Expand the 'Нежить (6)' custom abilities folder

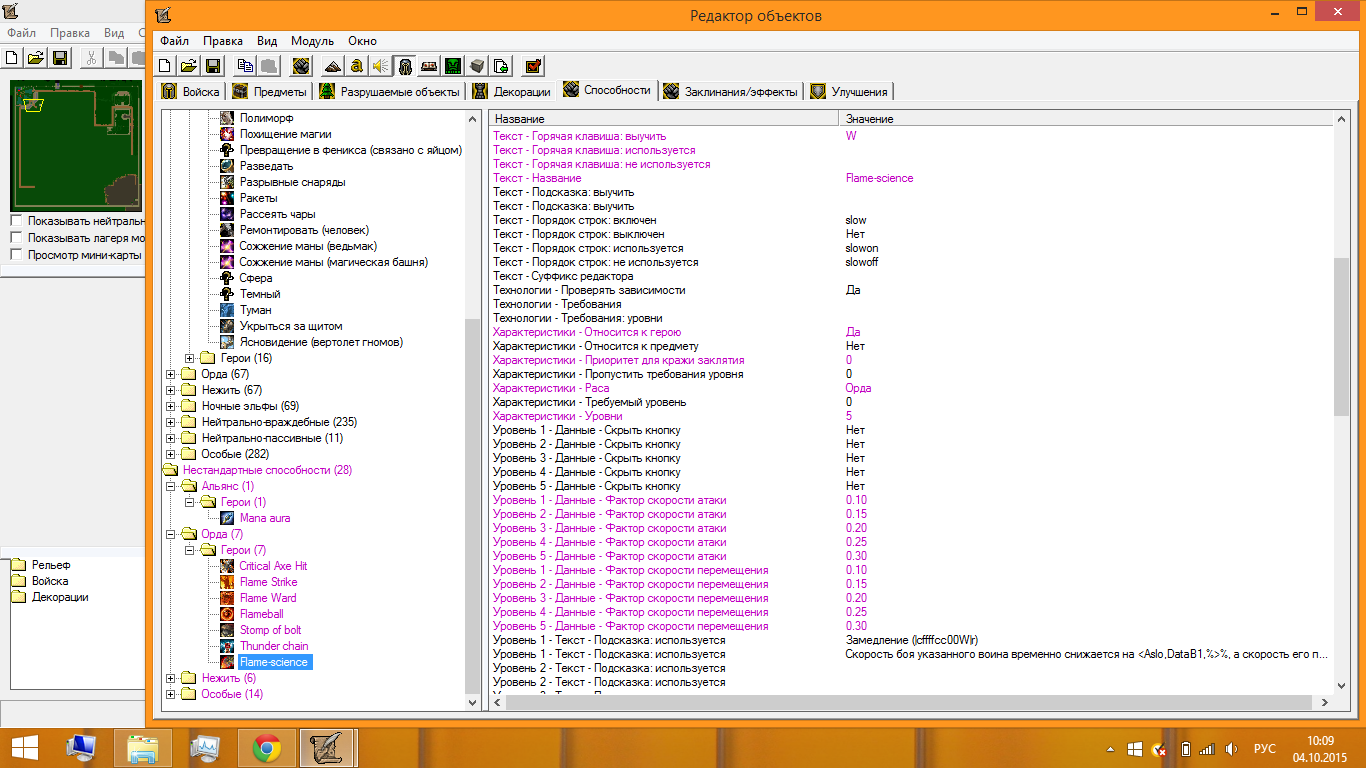171,678
